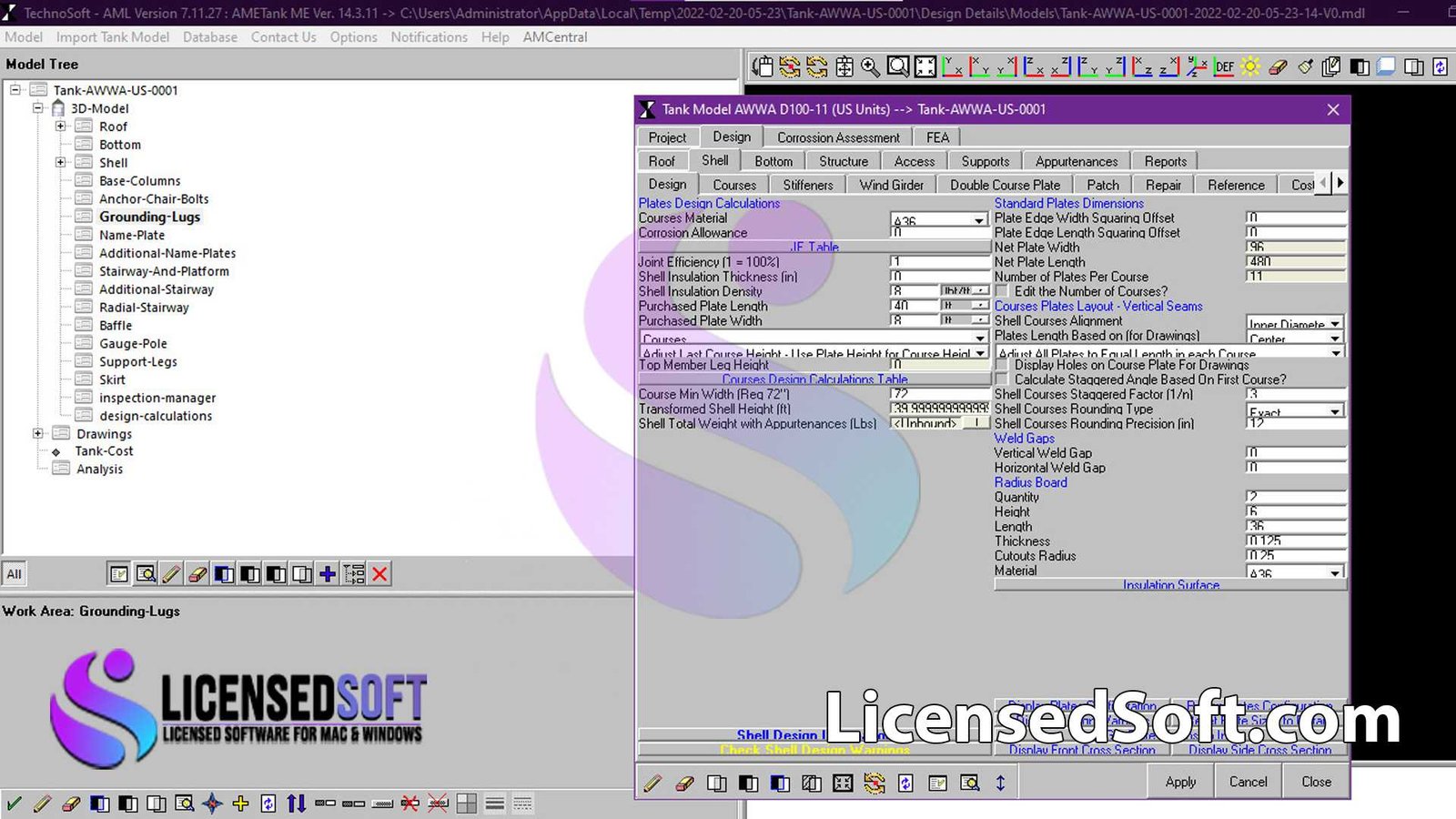
Task: Open the AMCentral menu
Action: coord(555,37)
